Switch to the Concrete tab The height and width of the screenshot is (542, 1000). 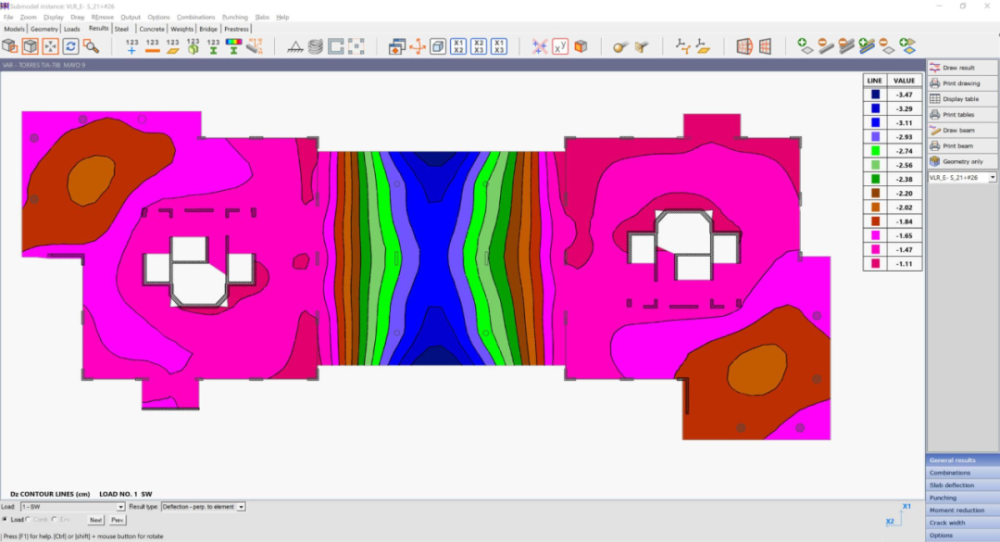click(152, 29)
